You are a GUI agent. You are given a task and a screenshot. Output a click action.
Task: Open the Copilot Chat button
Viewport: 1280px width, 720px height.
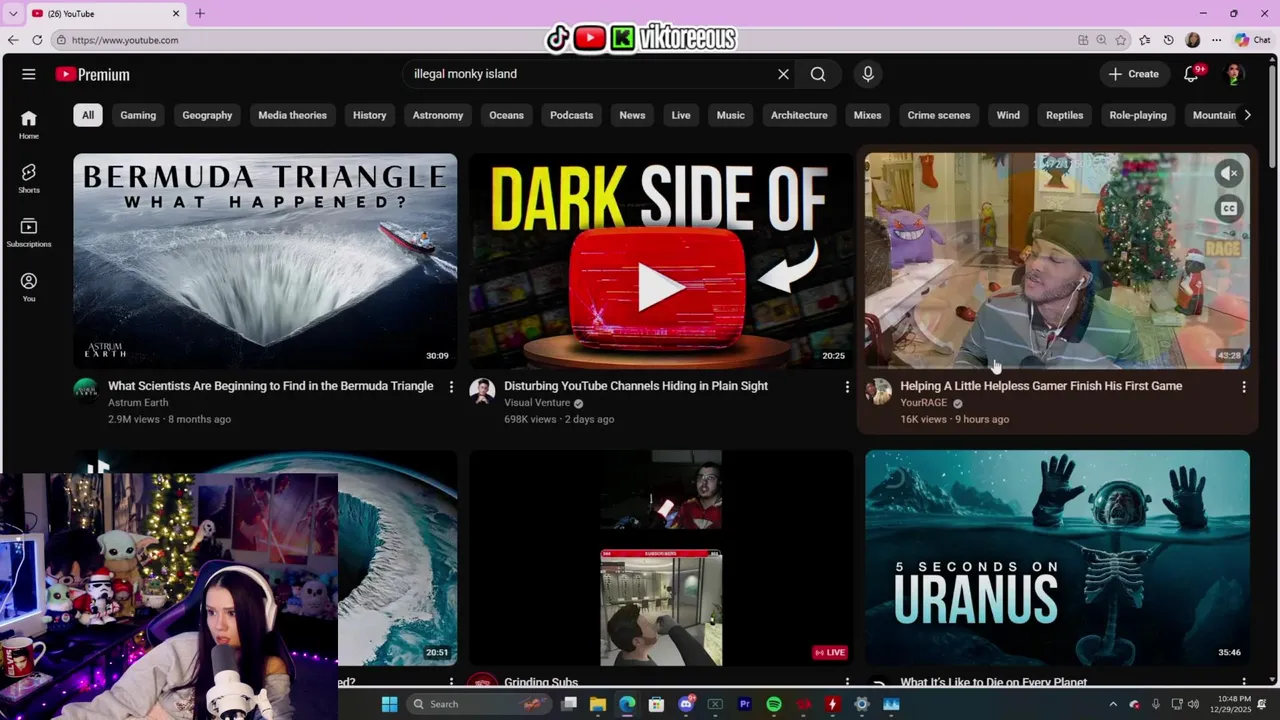(1254, 40)
